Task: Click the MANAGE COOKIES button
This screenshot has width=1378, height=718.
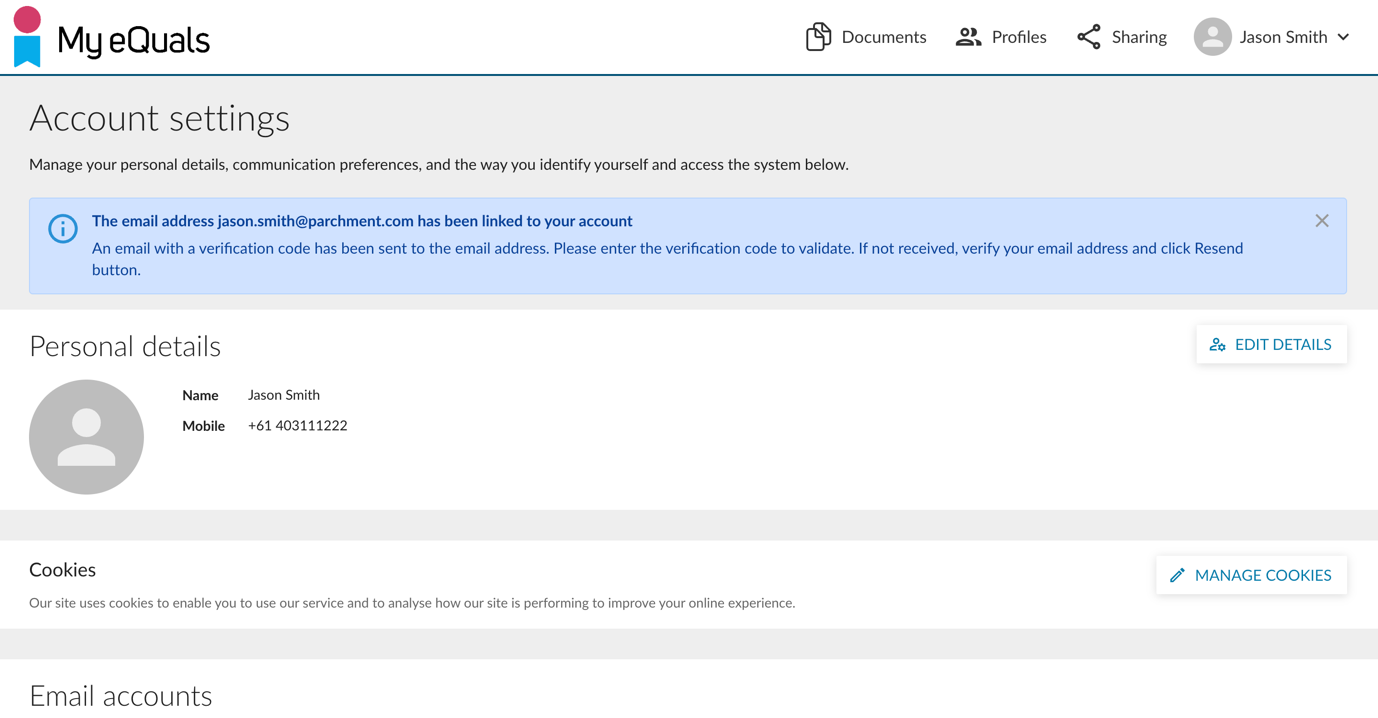Action: tap(1251, 575)
